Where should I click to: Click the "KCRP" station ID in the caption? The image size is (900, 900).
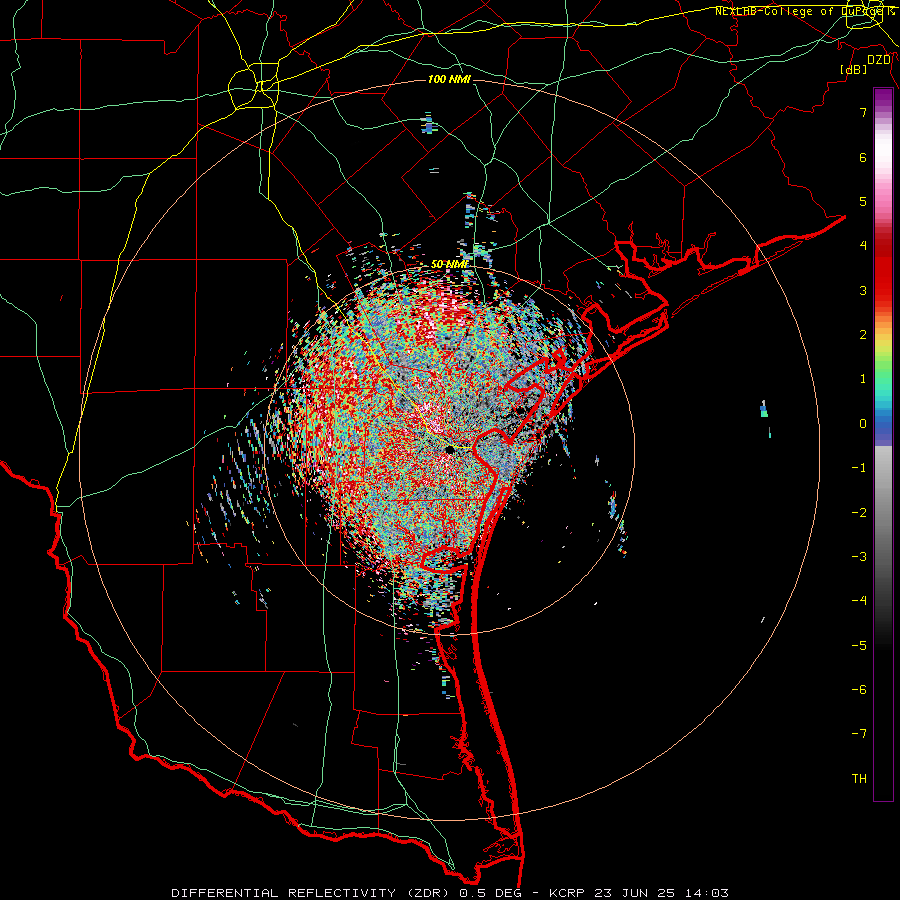tap(567, 893)
